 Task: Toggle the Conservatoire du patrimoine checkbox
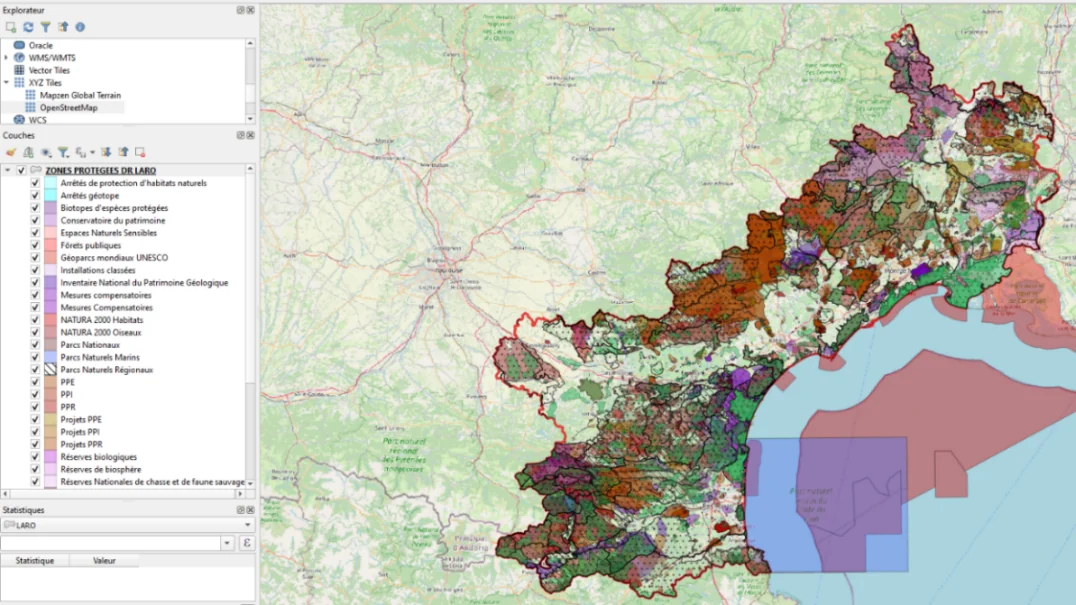(35, 220)
